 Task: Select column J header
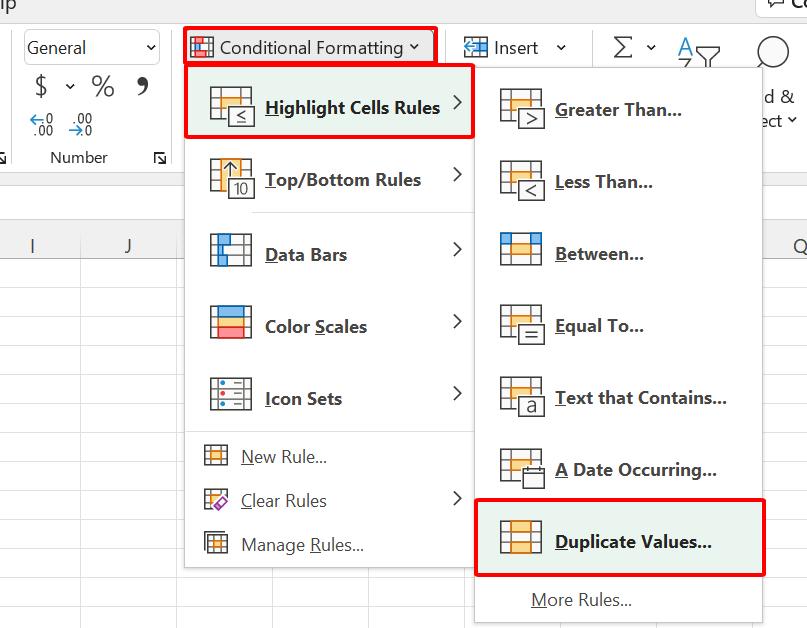pos(128,246)
